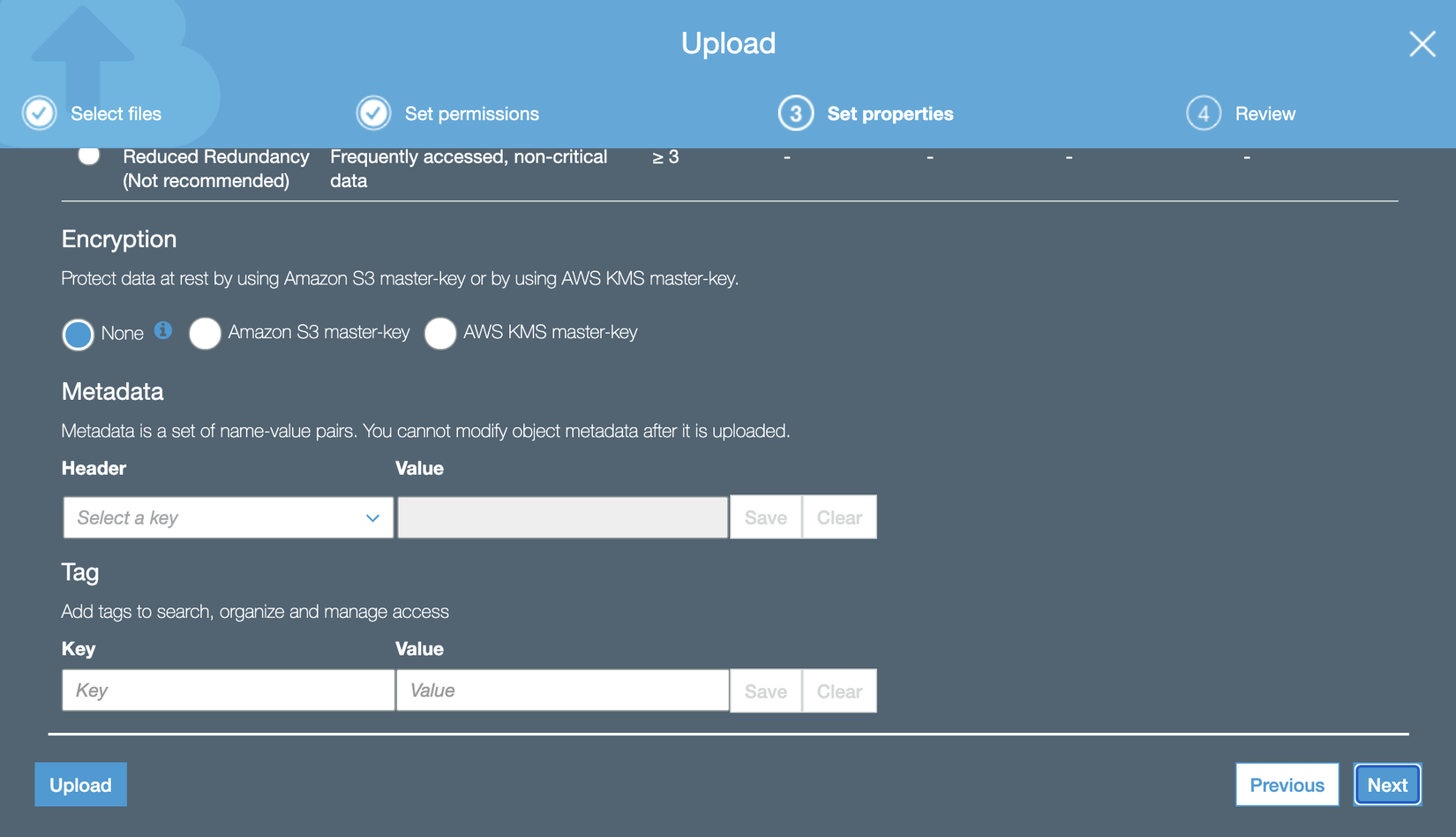Click the Upload button
Screen dimensions: 1456x837
(x=80, y=784)
